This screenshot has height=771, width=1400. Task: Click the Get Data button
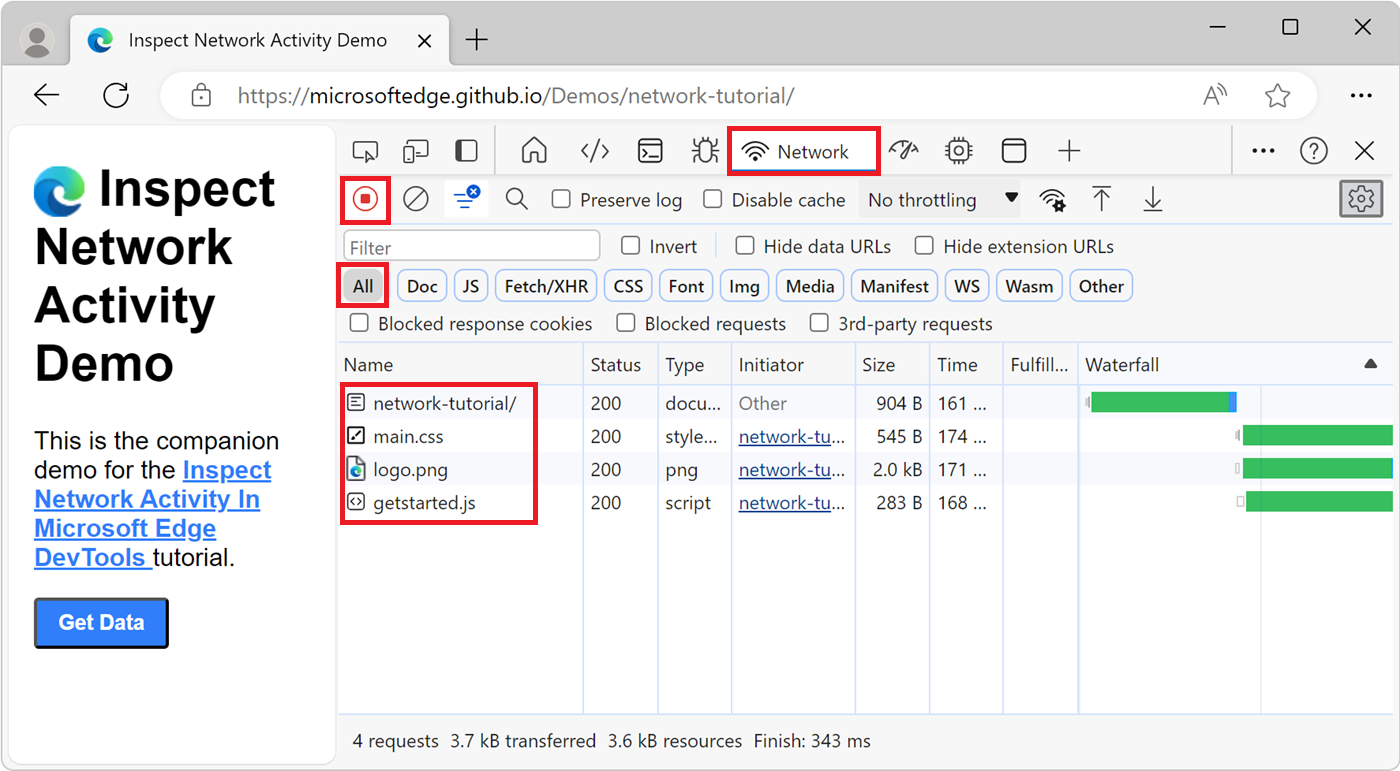(100, 622)
